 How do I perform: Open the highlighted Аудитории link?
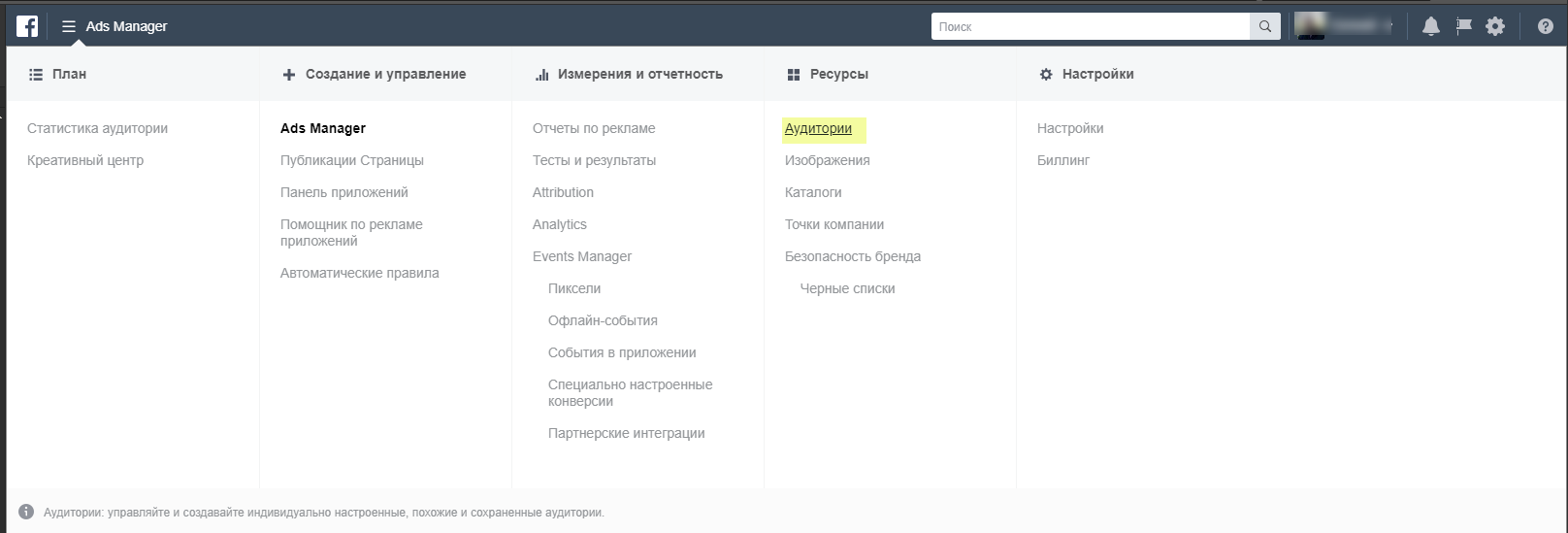[x=818, y=128]
